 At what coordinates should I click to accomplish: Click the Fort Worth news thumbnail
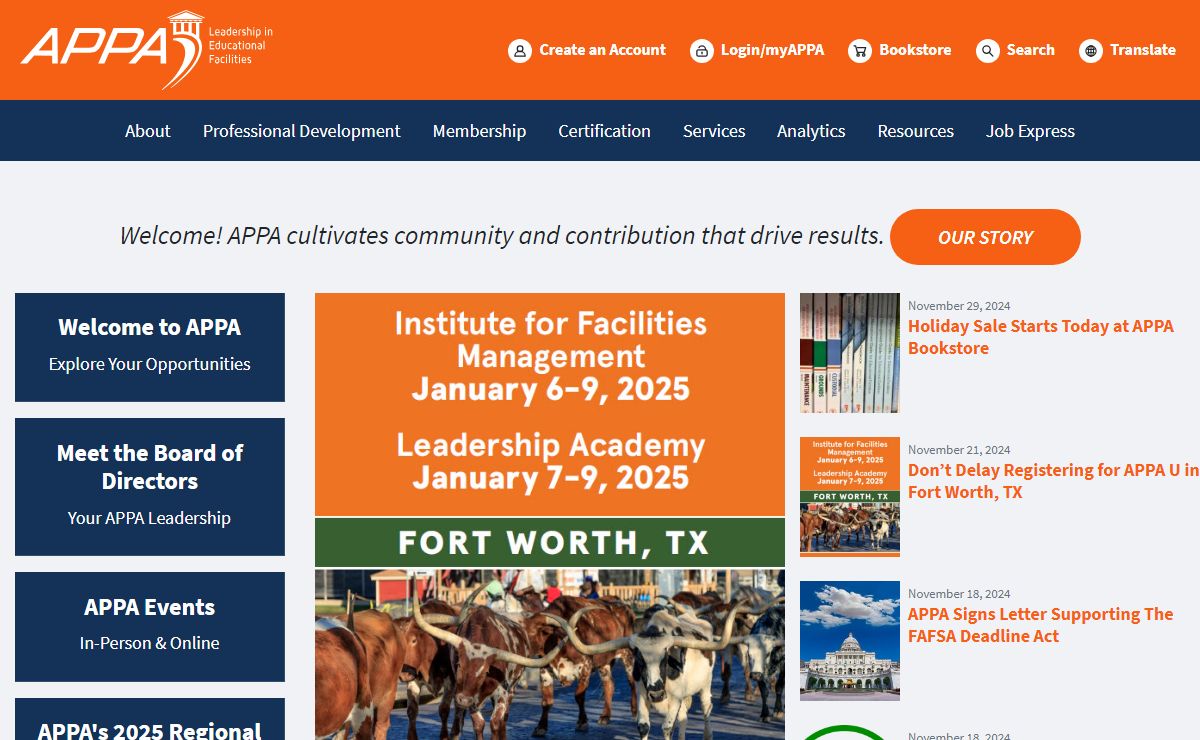click(850, 497)
